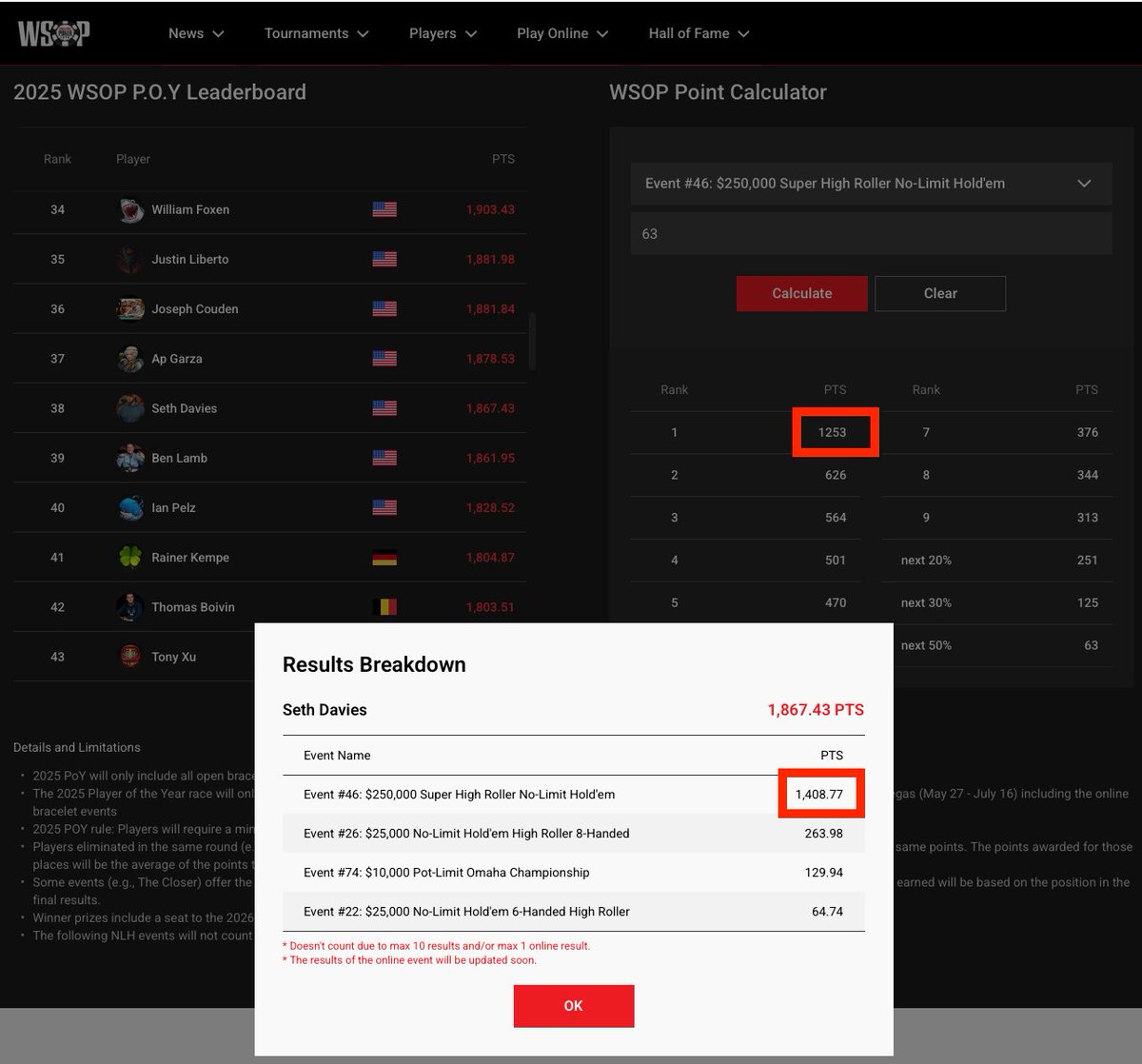Click Ben Lamb's avatar

130,458
